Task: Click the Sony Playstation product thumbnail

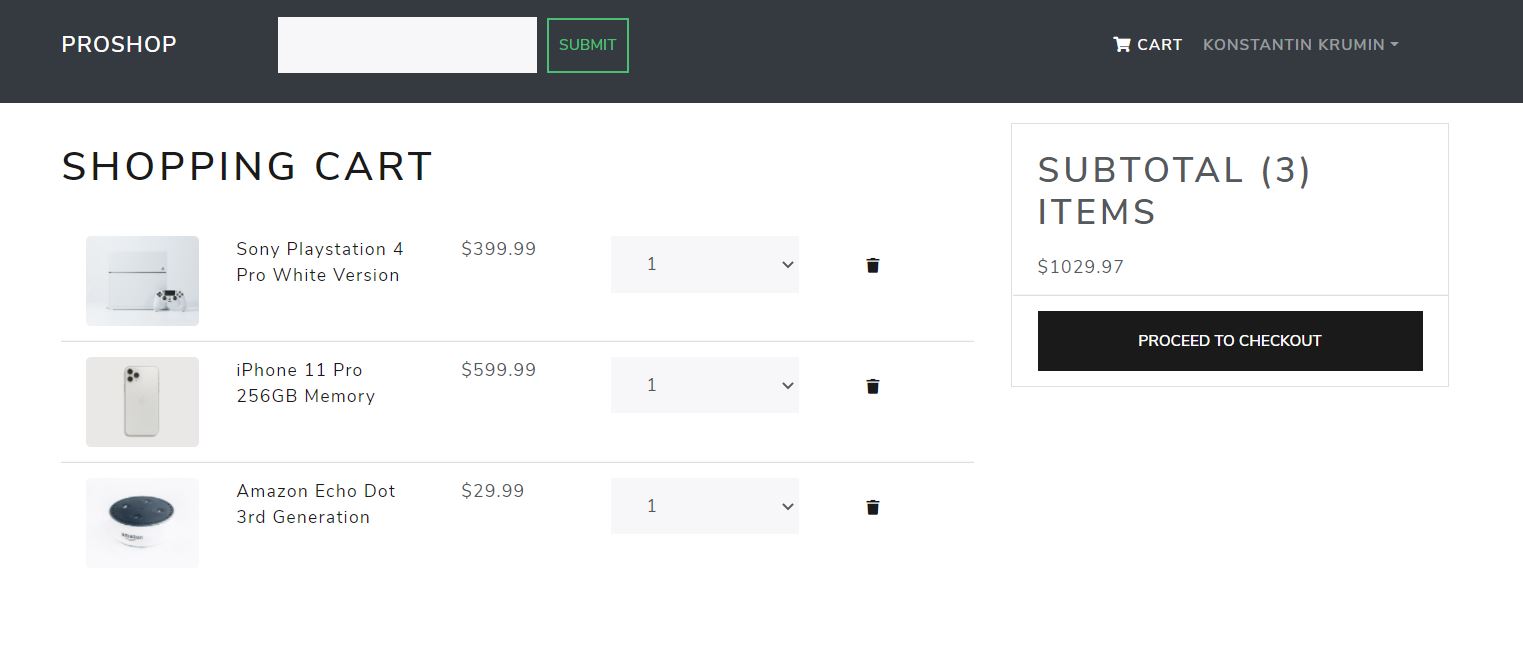Action: click(142, 281)
